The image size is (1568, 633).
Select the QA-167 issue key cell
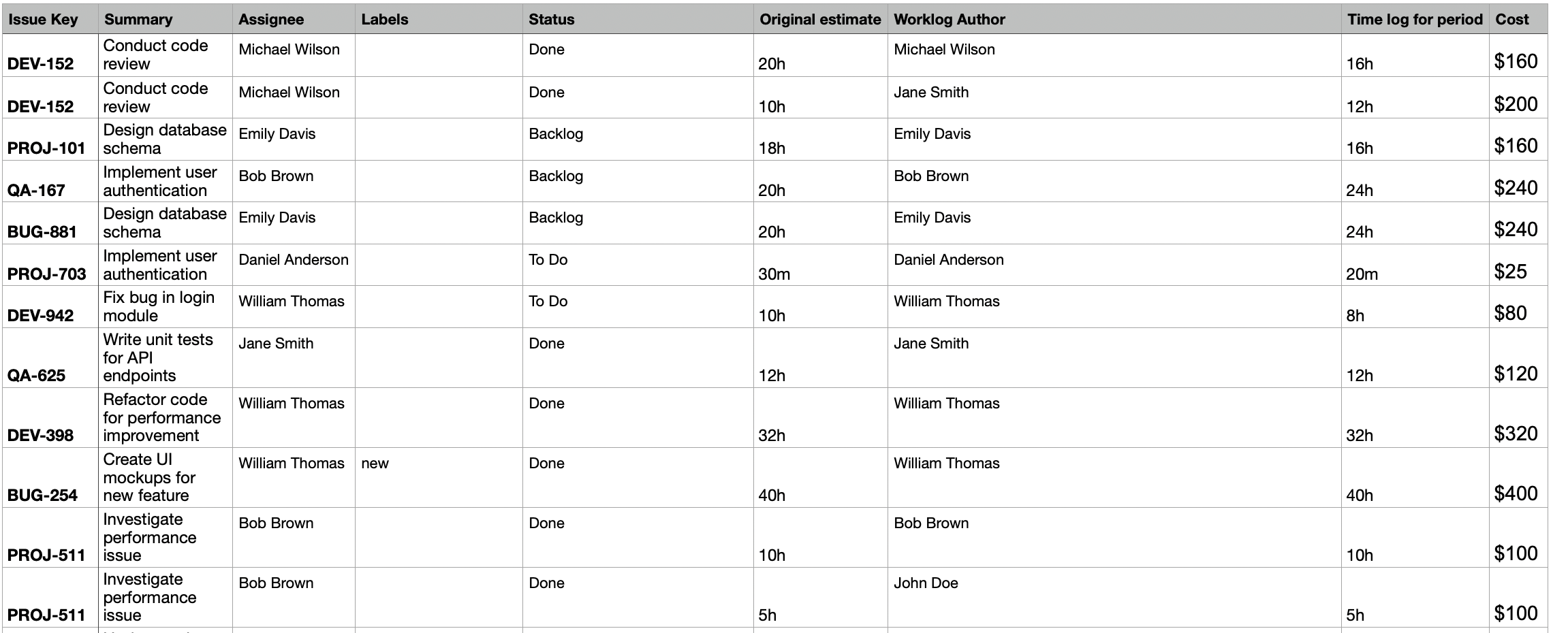[36, 190]
